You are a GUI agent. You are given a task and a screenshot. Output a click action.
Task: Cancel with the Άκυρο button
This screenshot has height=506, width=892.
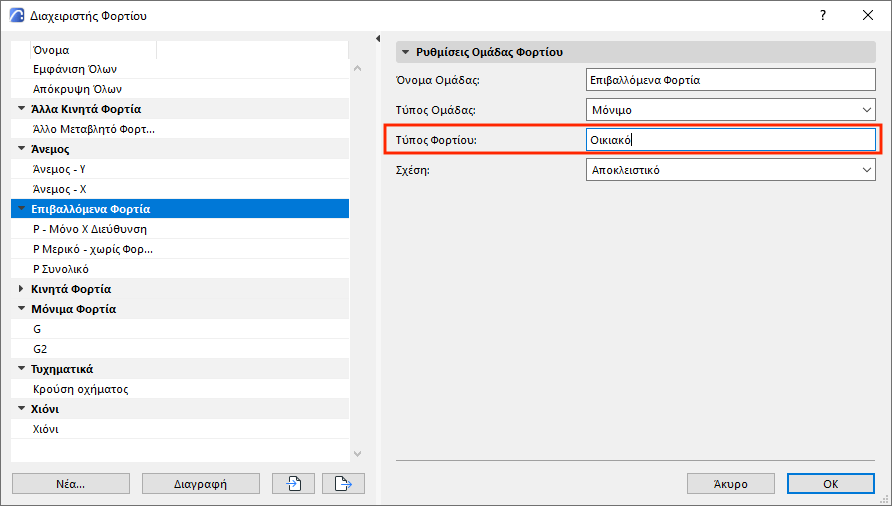[x=730, y=484]
